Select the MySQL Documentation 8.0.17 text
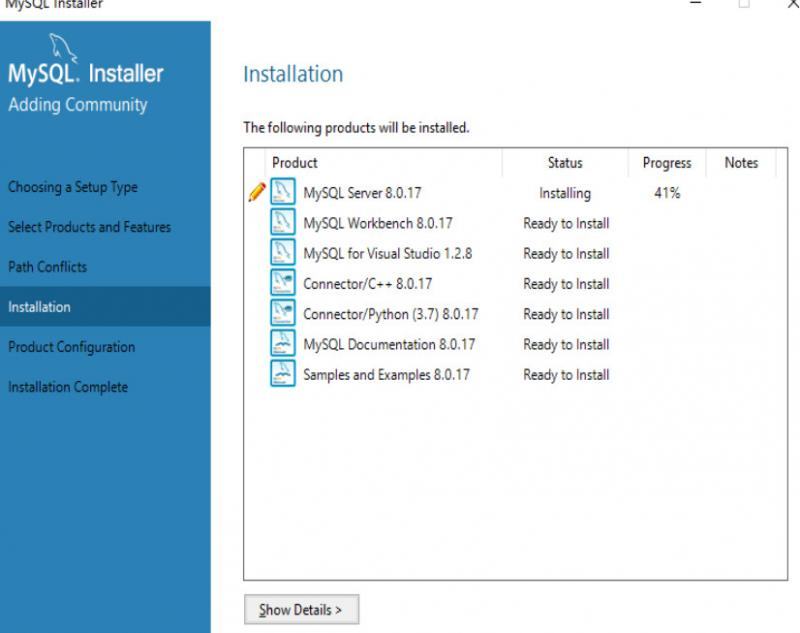Image resolution: width=800 pixels, height=633 pixels. [389, 344]
